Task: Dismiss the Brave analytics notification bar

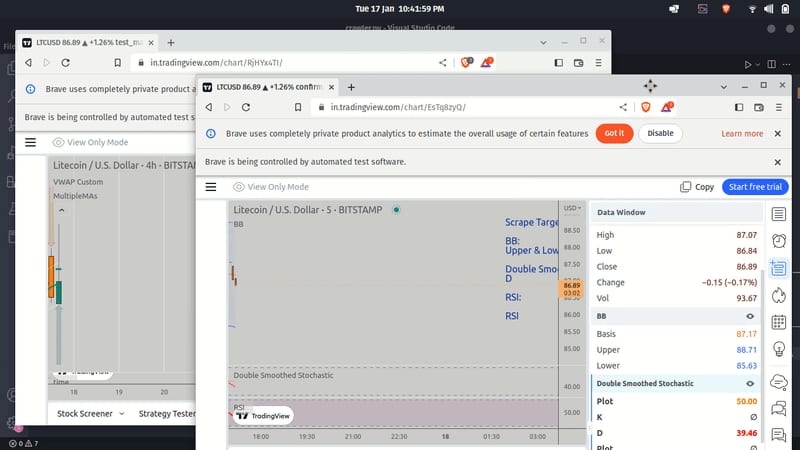Action: 778,134
